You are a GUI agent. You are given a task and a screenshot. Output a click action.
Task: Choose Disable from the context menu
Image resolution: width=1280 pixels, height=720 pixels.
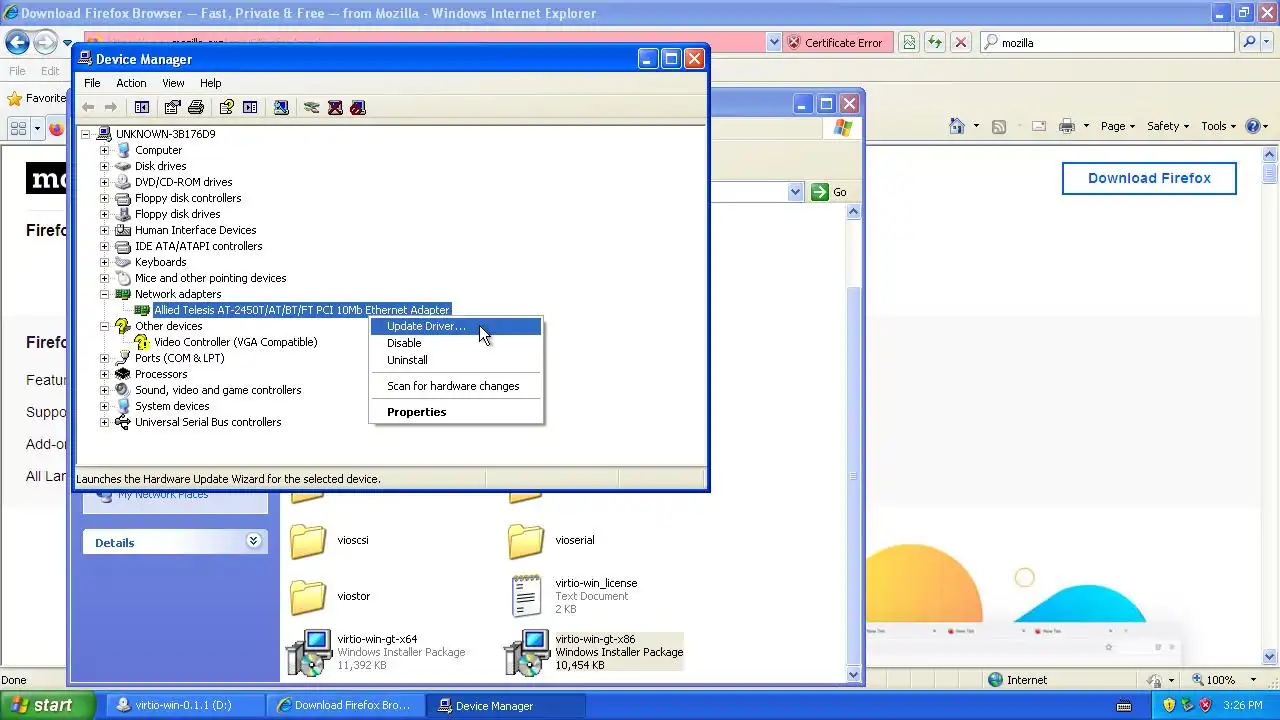456,343
